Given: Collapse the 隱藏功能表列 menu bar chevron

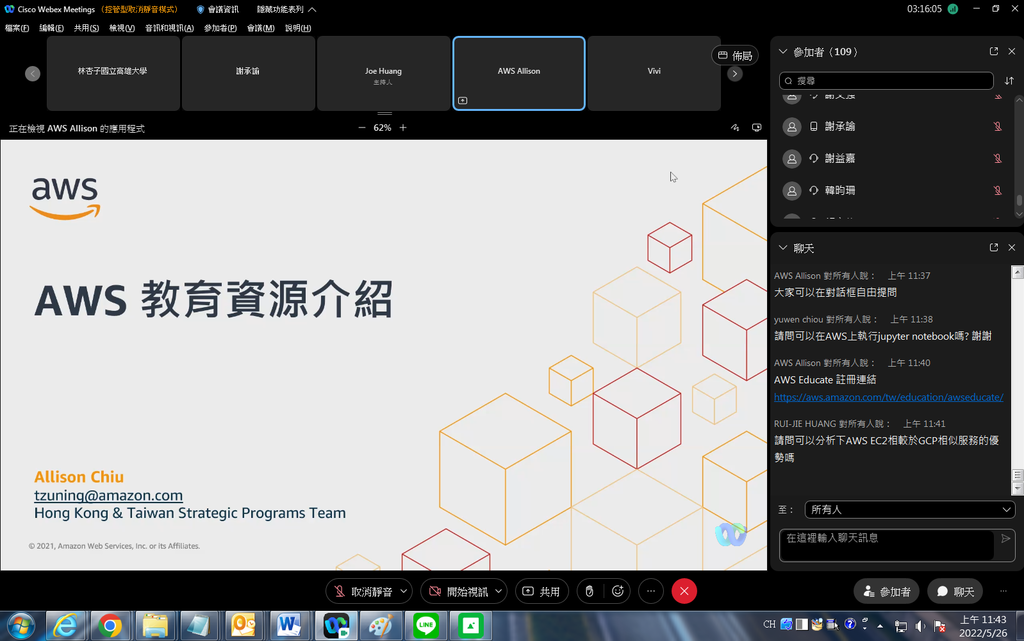Looking at the screenshot, I should [312, 9].
